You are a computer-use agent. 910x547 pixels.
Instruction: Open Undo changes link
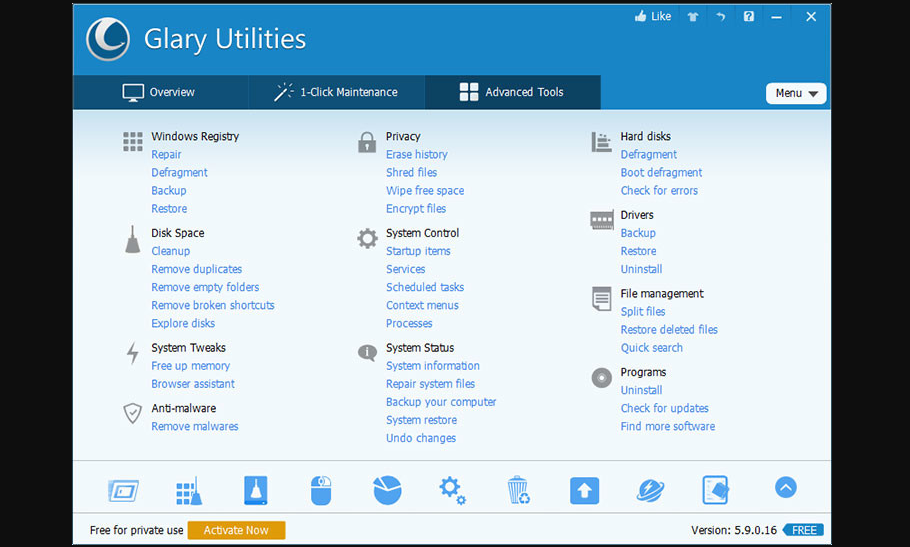[x=421, y=438]
